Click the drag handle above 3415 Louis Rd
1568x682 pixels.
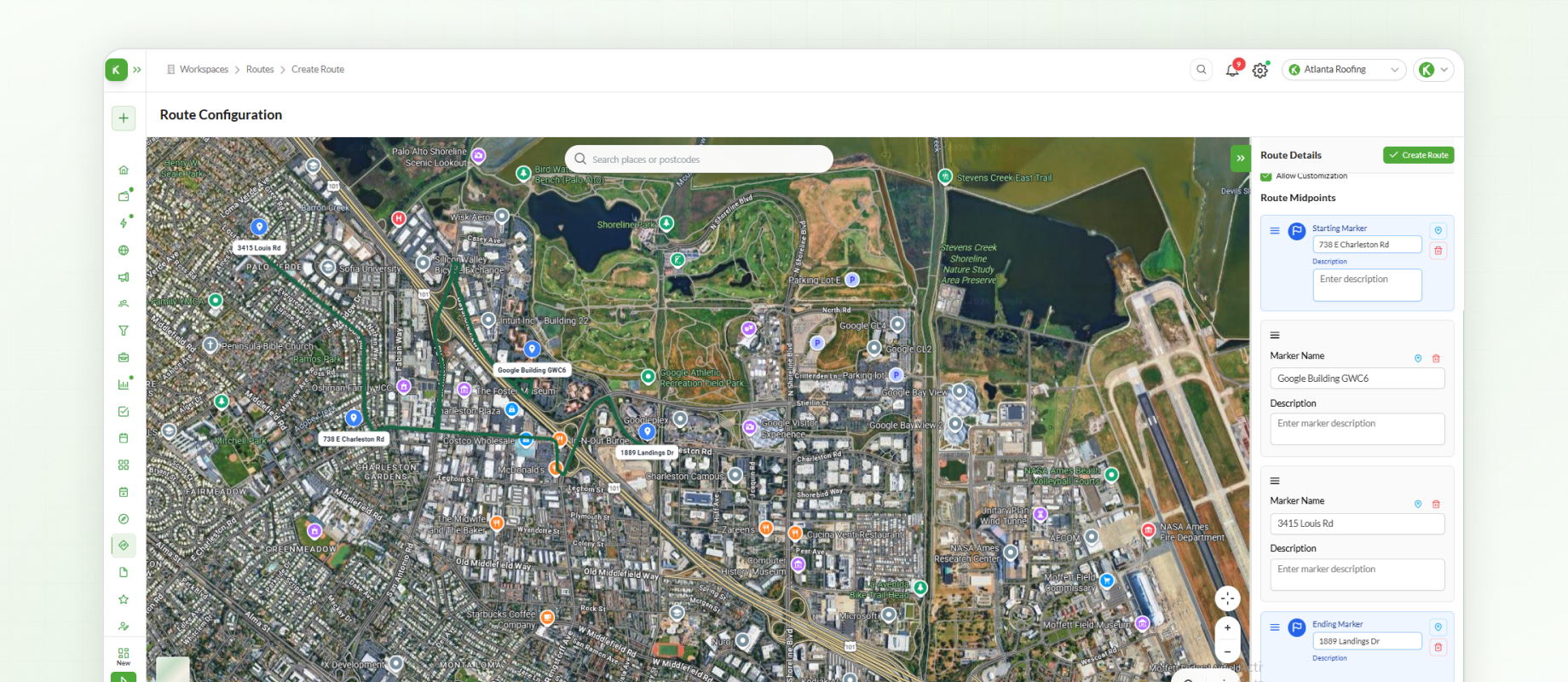1275,481
